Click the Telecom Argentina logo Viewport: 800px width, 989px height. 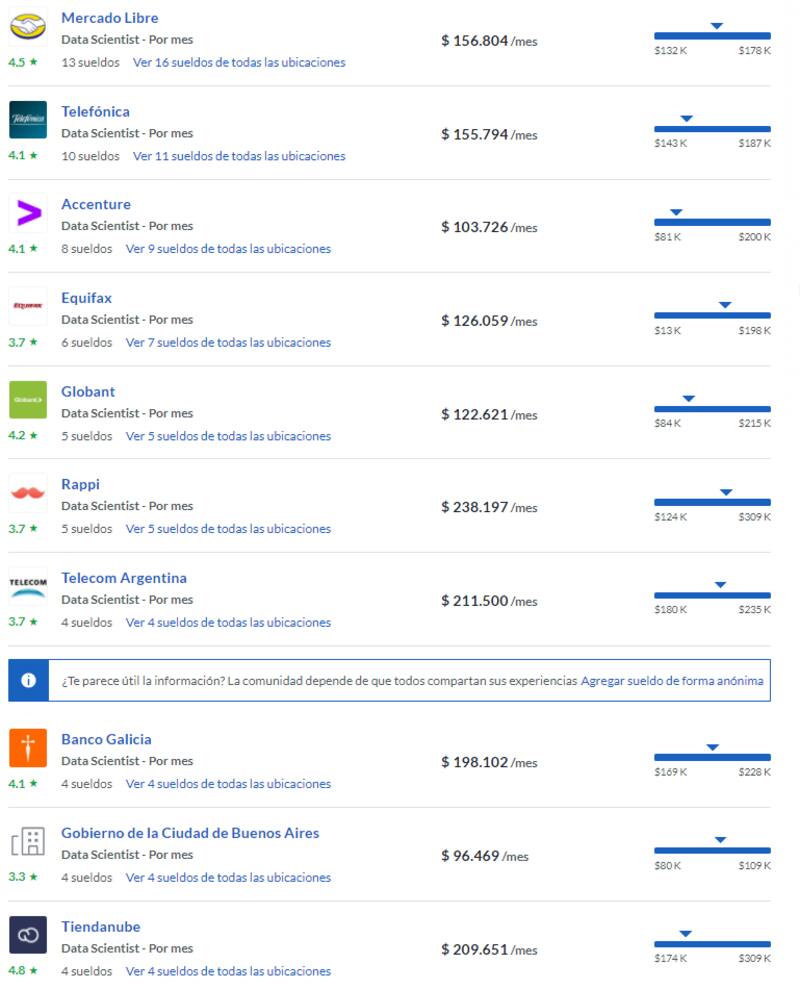point(27,587)
